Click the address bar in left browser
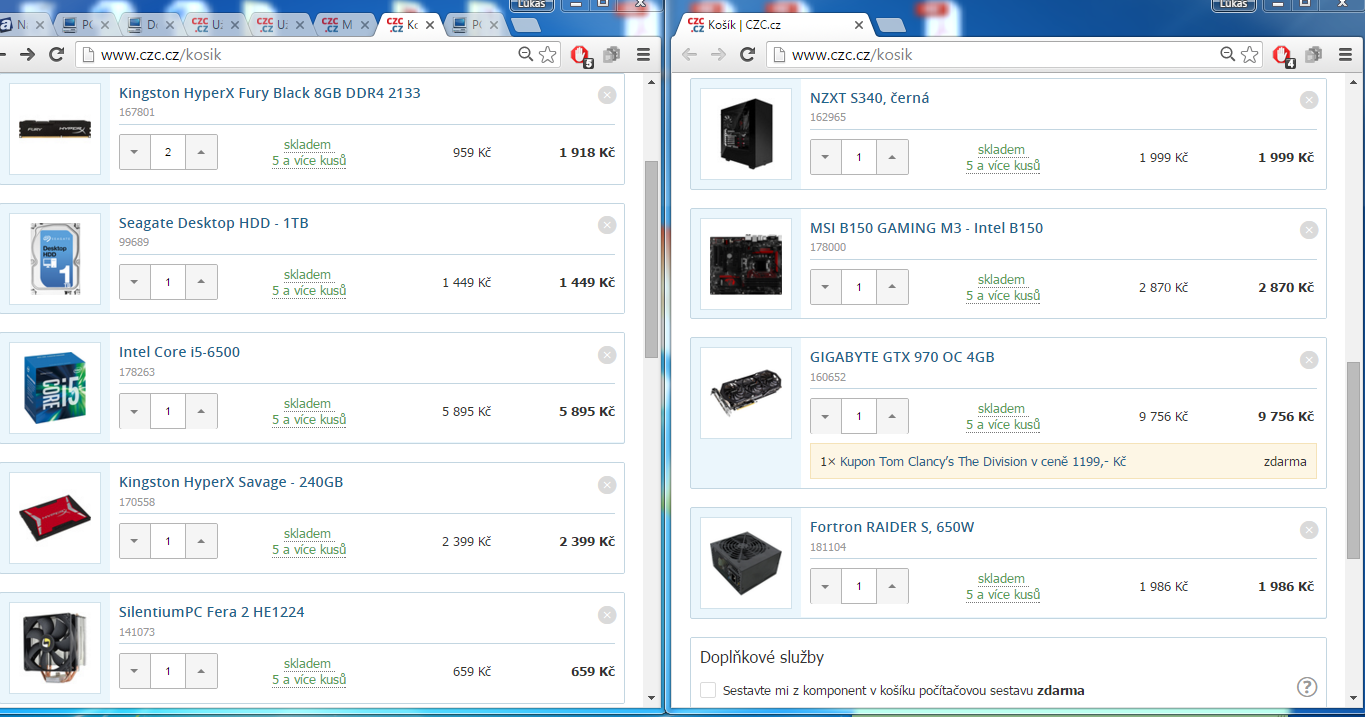Image resolution: width=1365 pixels, height=717 pixels. pyautogui.click(x=300, y=55)
